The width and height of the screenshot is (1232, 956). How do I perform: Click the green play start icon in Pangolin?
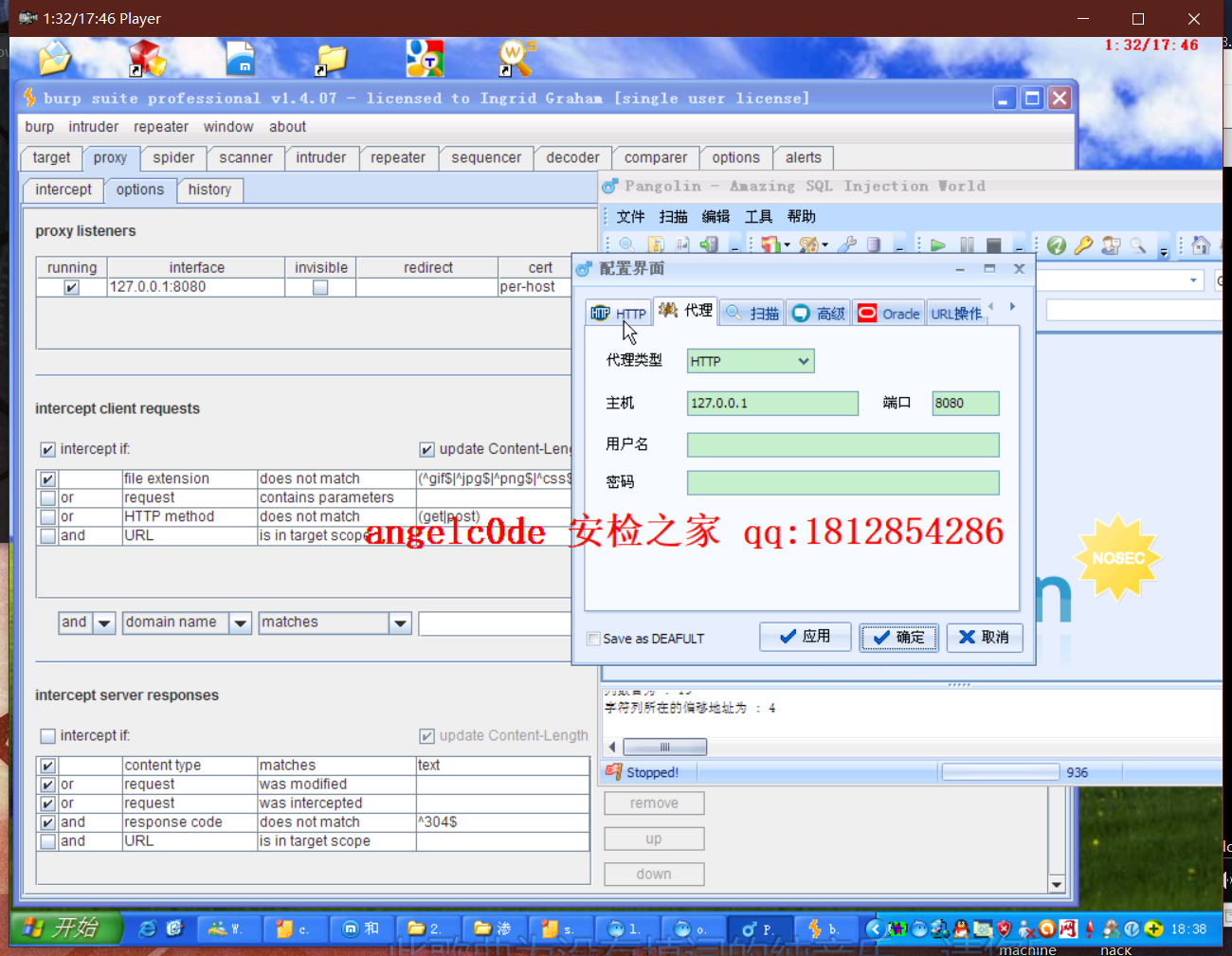click(x=938, y=245)
